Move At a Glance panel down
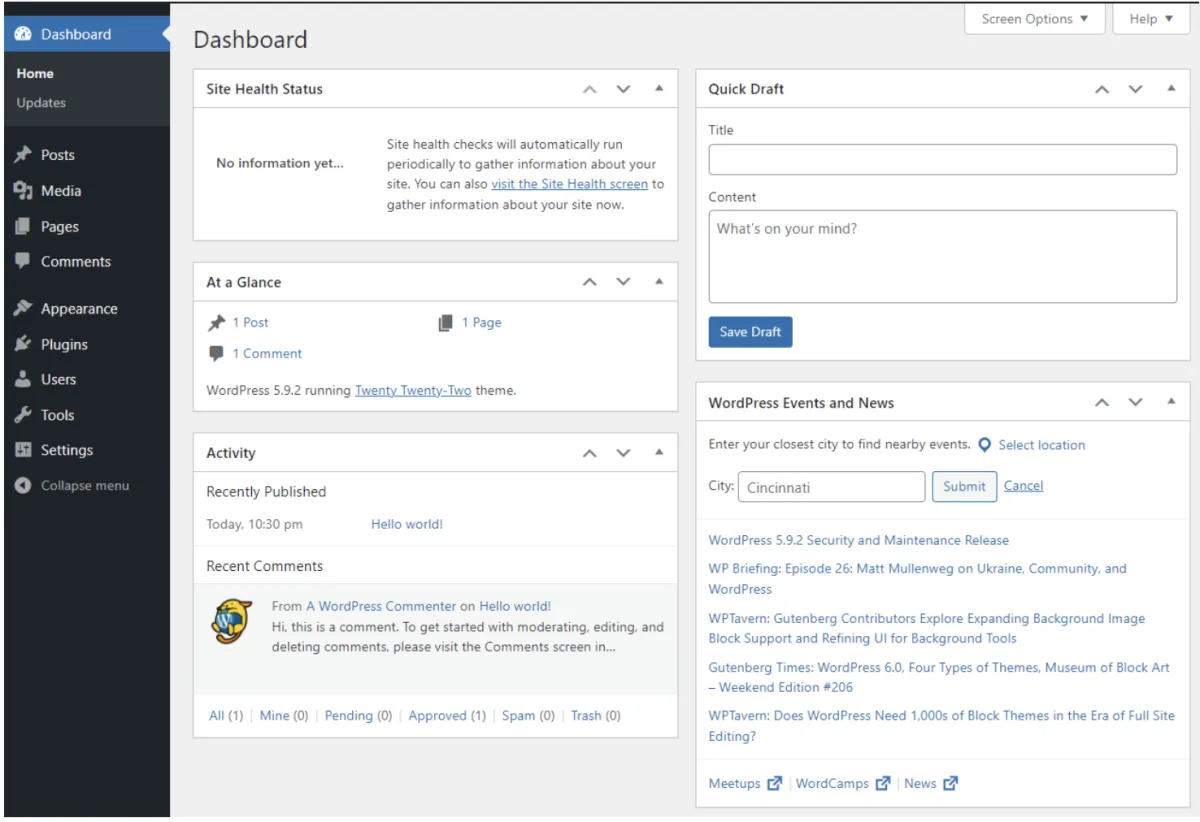Viewport: 1200px width, 822px height. pyautogui.click(x=624, y=282)
